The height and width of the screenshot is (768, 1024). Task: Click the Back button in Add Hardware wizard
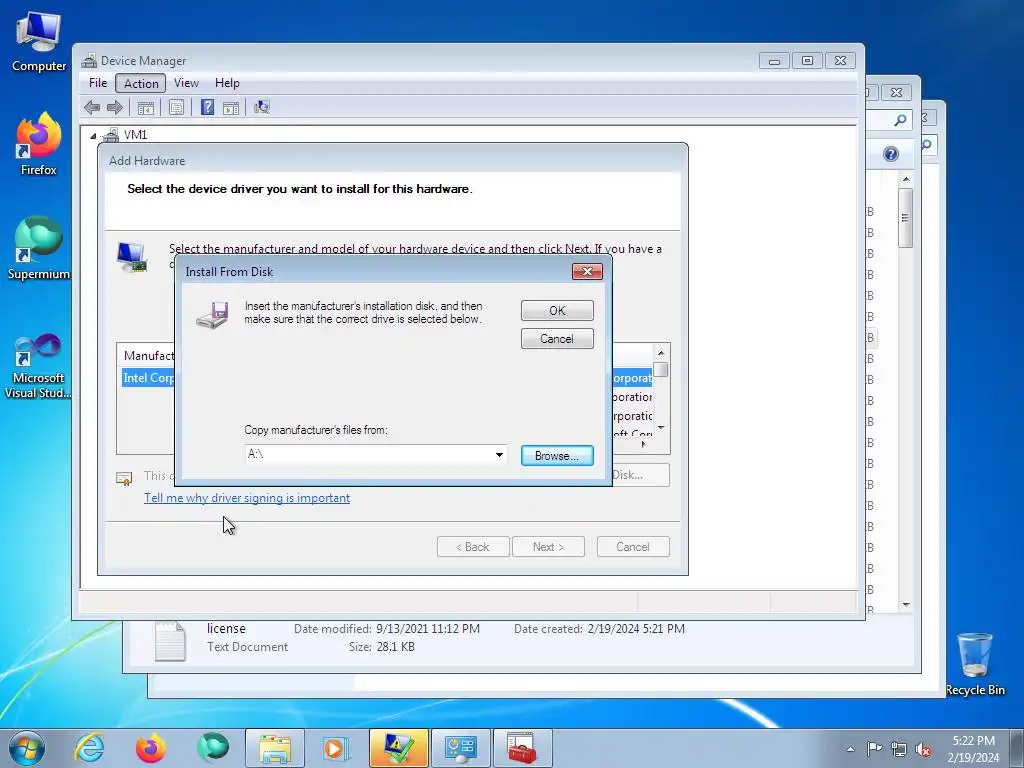click(473, 547)
